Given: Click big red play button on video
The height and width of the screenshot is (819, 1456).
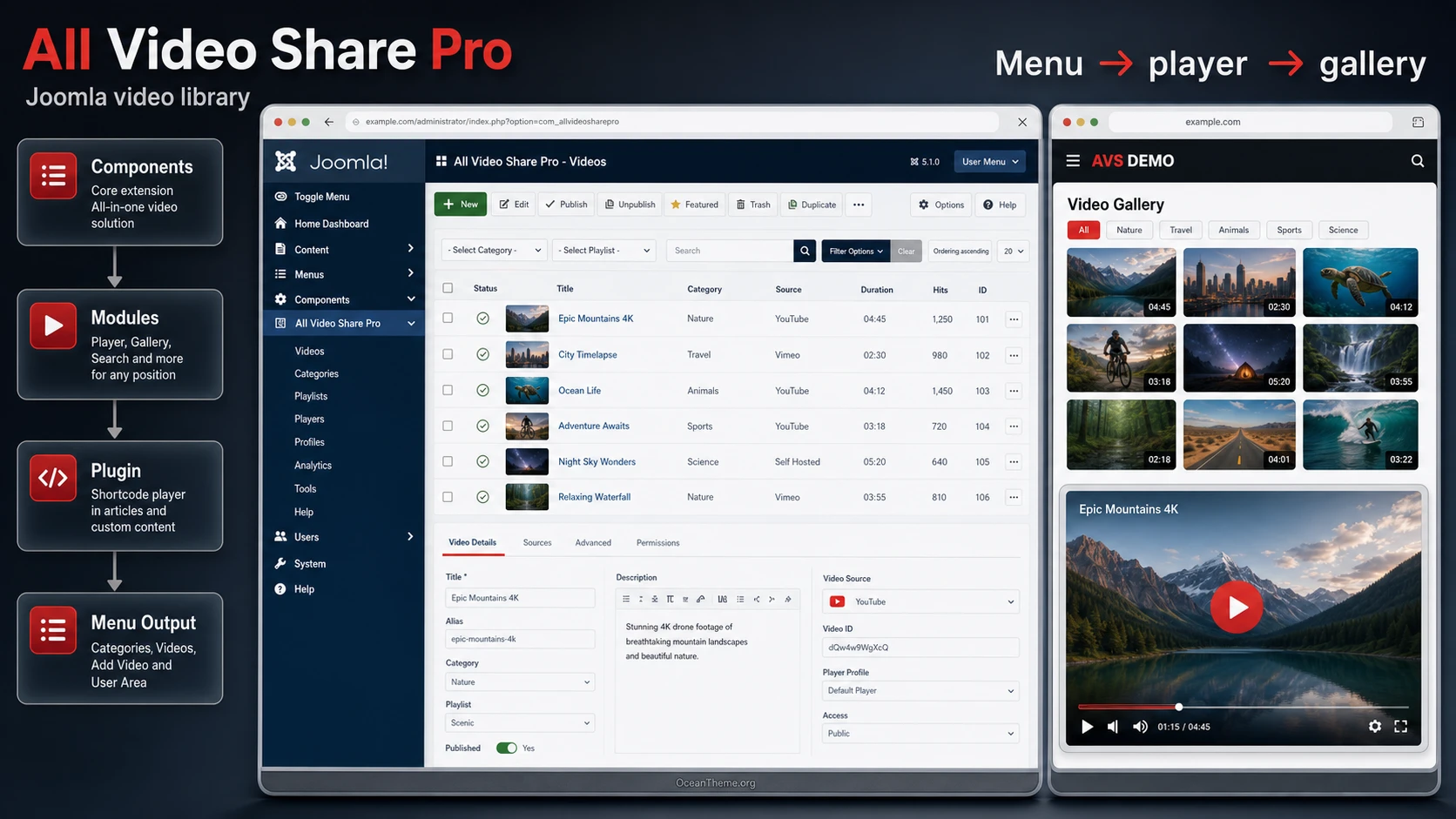Looking at the screenshot, I should point(1237,607).
